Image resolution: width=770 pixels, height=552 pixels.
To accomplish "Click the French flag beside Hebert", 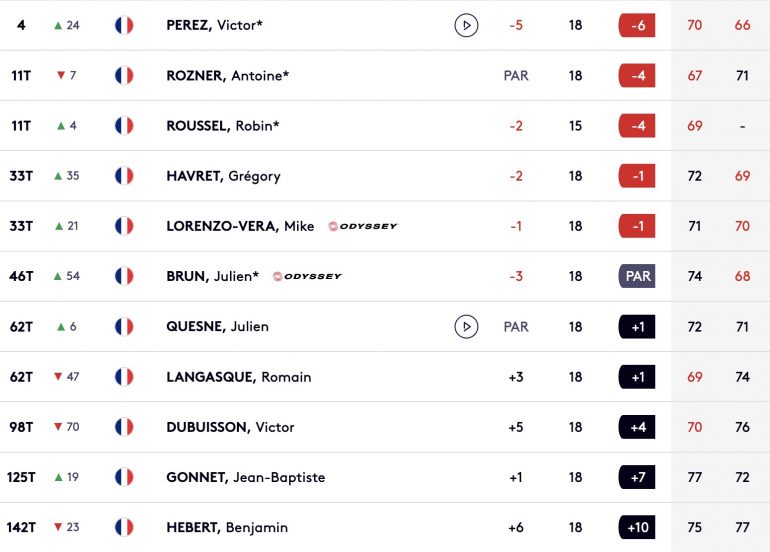I will 124,527.
